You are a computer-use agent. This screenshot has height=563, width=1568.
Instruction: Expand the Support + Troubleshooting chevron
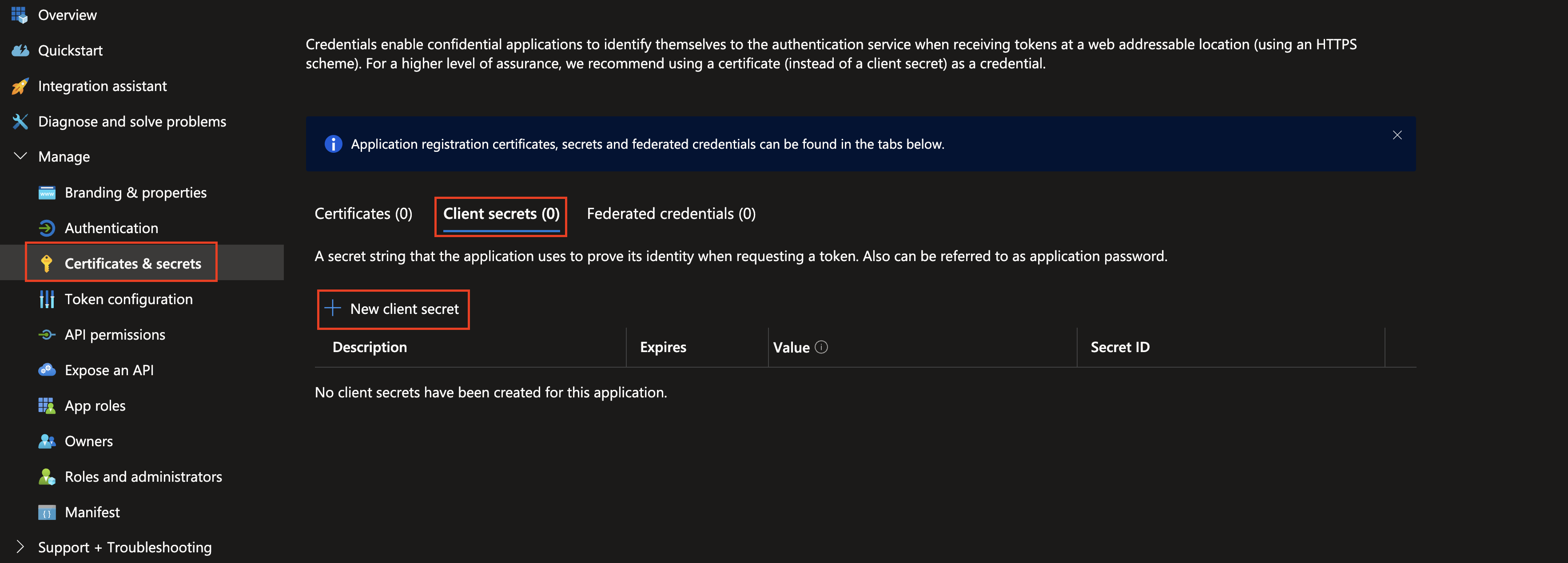20,547
